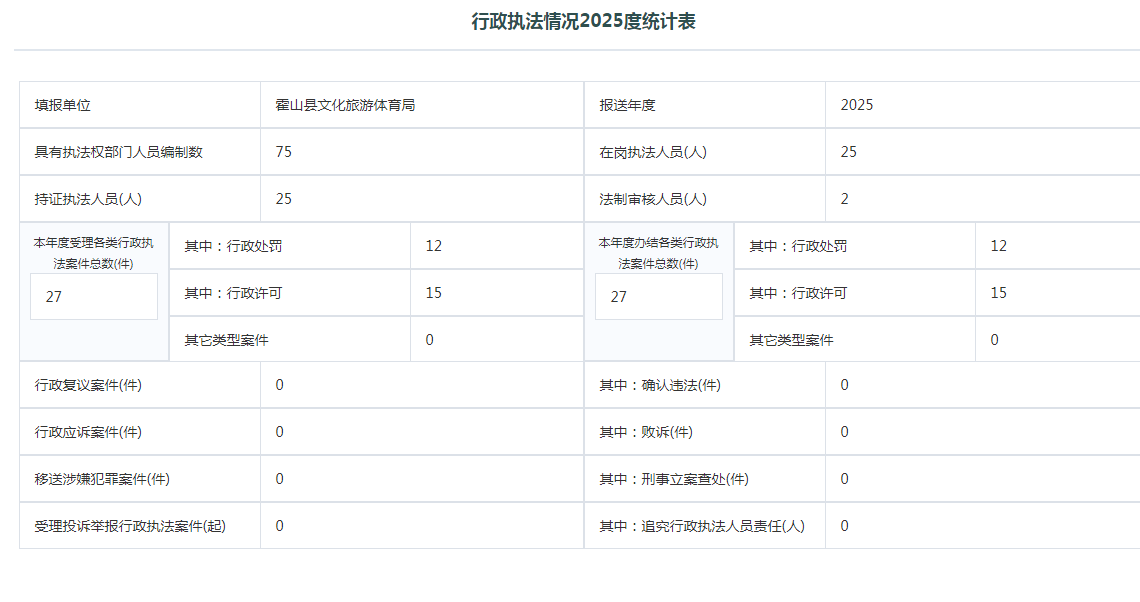Viewport: 1140px width, 602px height.
Task: Click the "行政复议案件(件)" label
Action: click(88, 385)
